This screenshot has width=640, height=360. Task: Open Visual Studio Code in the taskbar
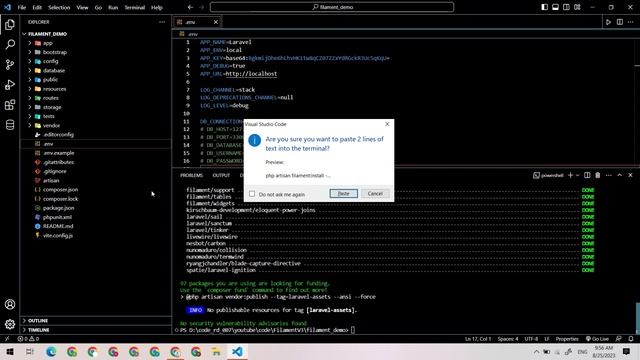pos(237,351)
